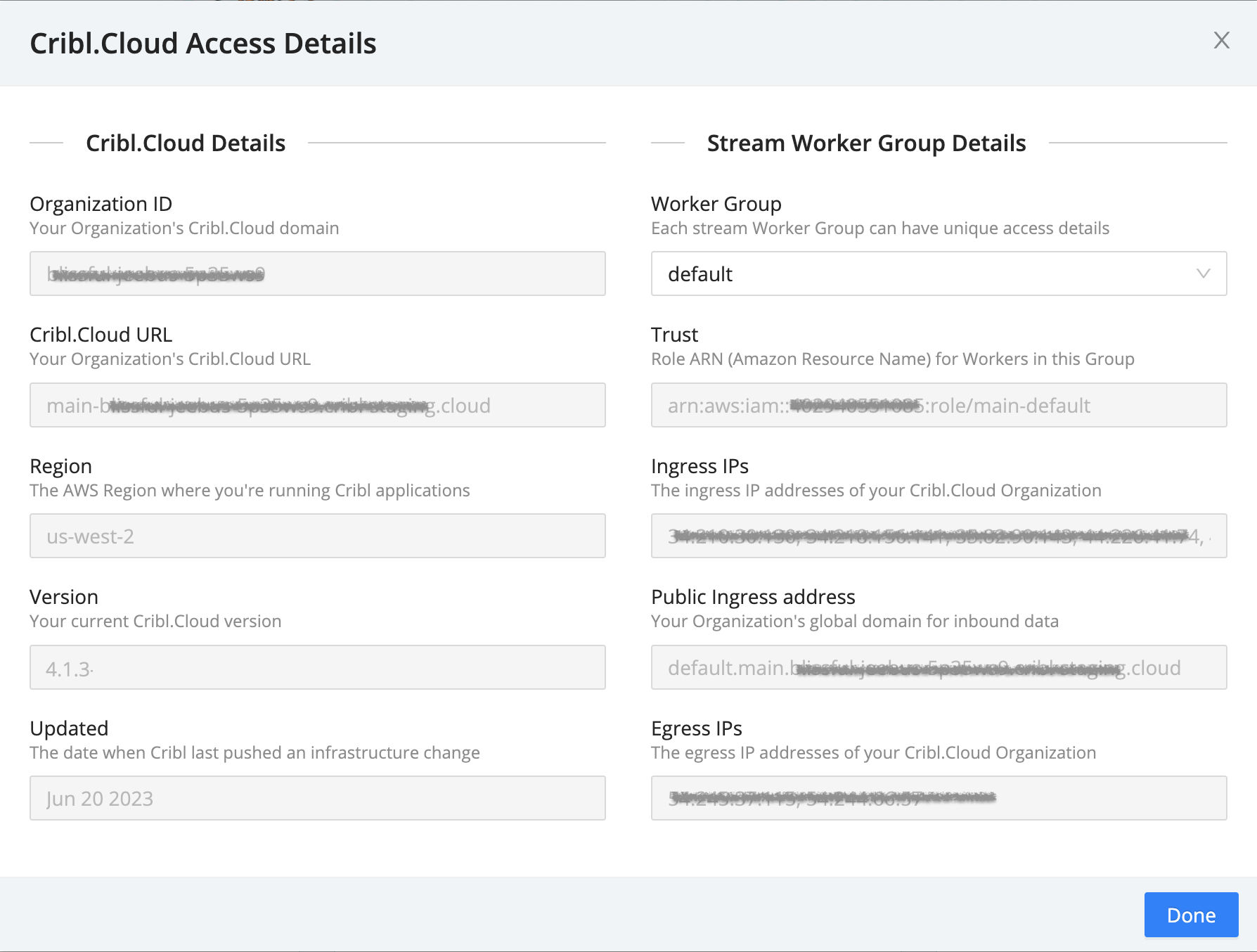The width and height of the screenshot is (1257, 952).
Task: Click the Worker Group dropdown chevron
Action: [1203, 274]
